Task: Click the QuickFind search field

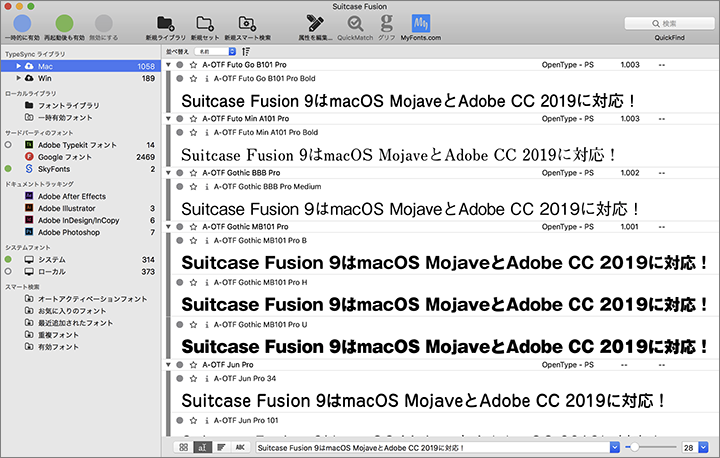Action: pos(669,23)
